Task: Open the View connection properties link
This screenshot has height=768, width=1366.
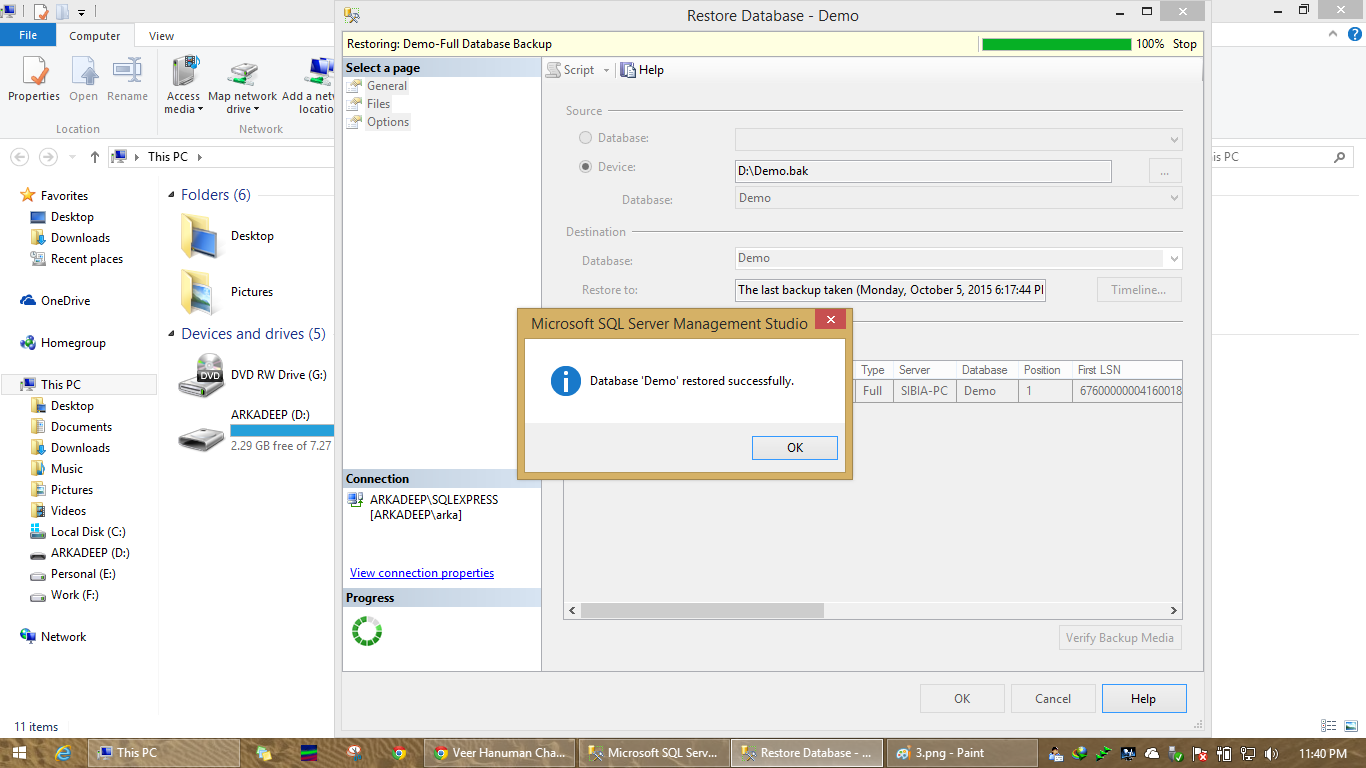Action: (422, 573)
